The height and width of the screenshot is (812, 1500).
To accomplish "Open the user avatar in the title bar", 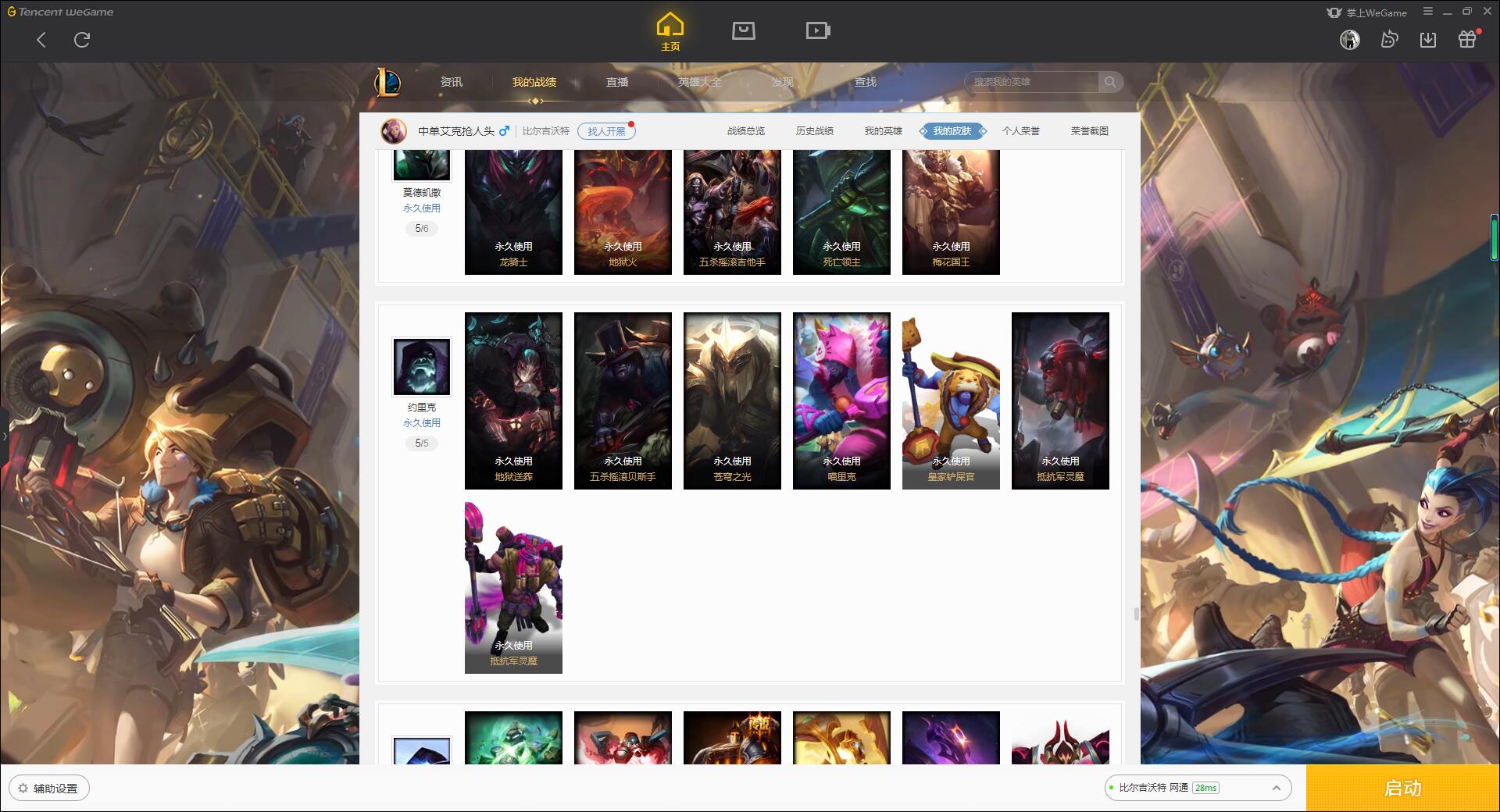I will (1350, 40).
